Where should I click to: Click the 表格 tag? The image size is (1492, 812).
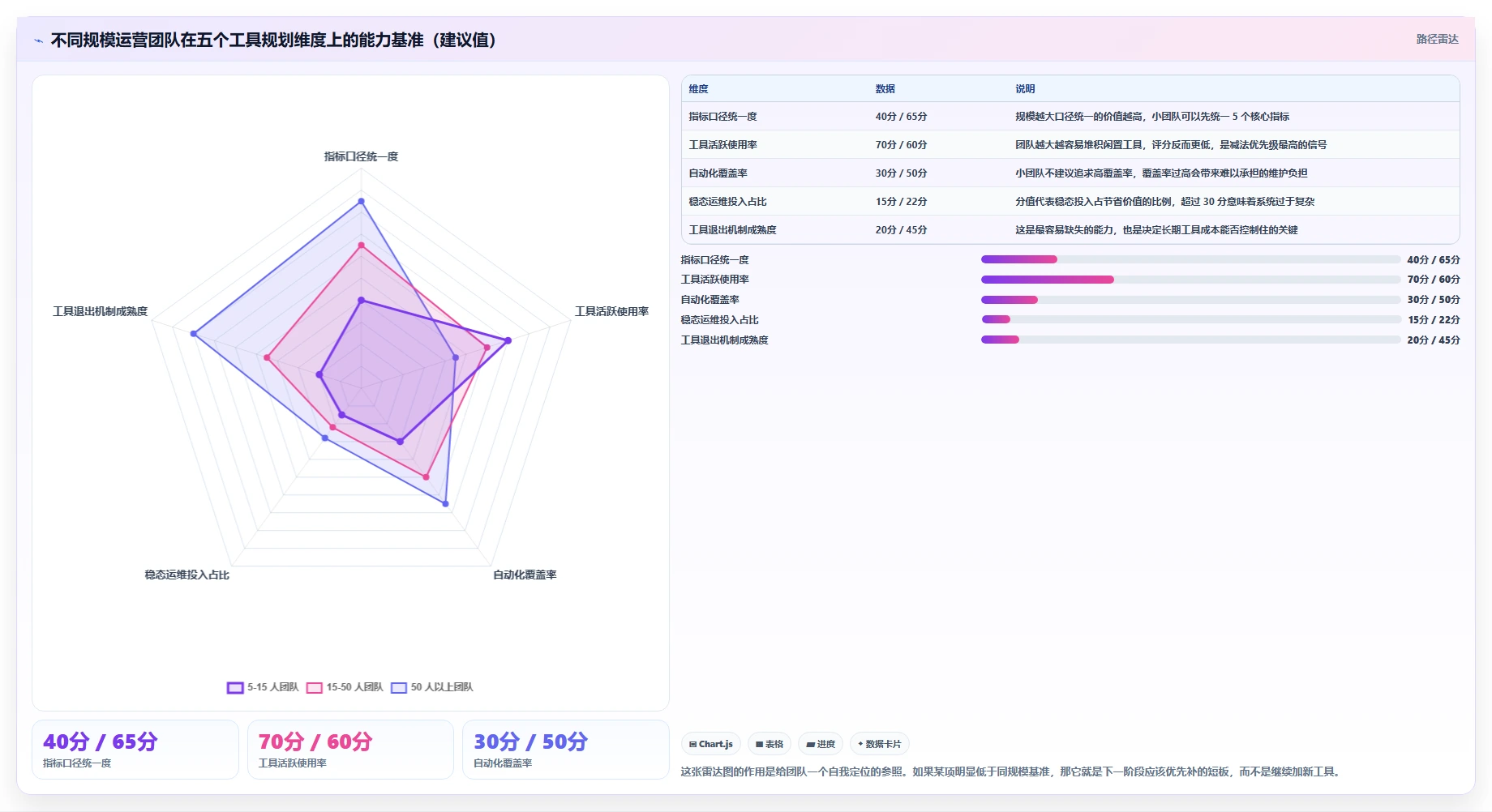point(770,744)
